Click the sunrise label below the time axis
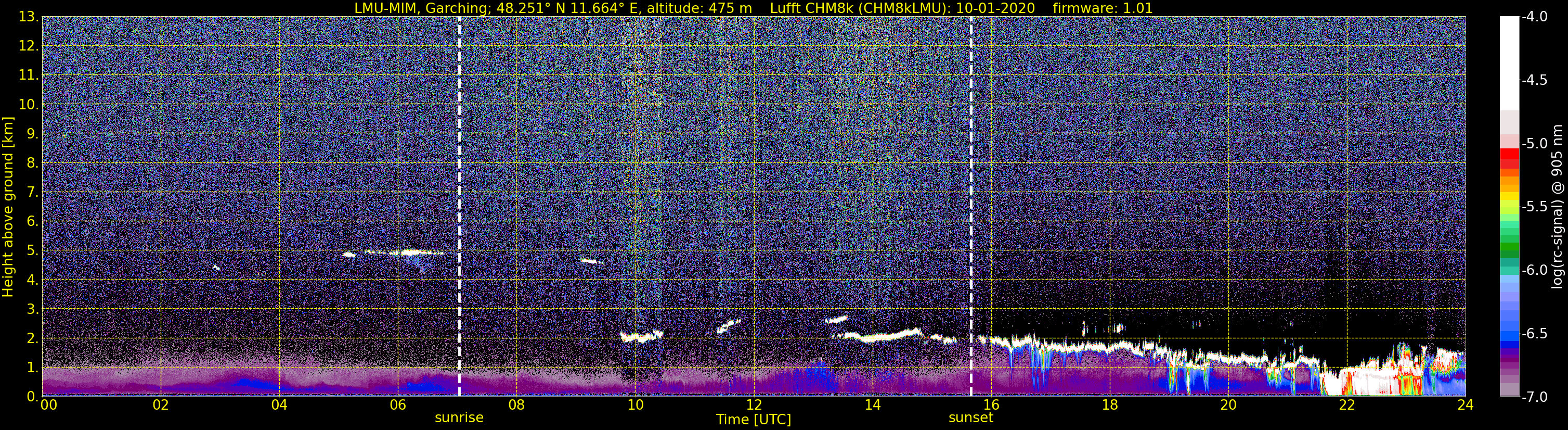Screen dimensions: 1568x430 (459, 418)
